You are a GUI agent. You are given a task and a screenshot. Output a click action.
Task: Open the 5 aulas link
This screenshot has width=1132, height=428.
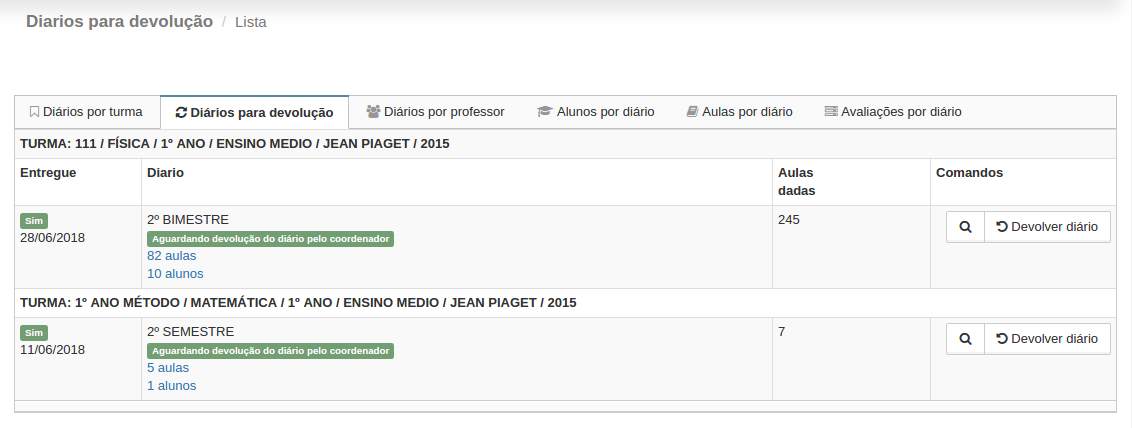(168, 368)
